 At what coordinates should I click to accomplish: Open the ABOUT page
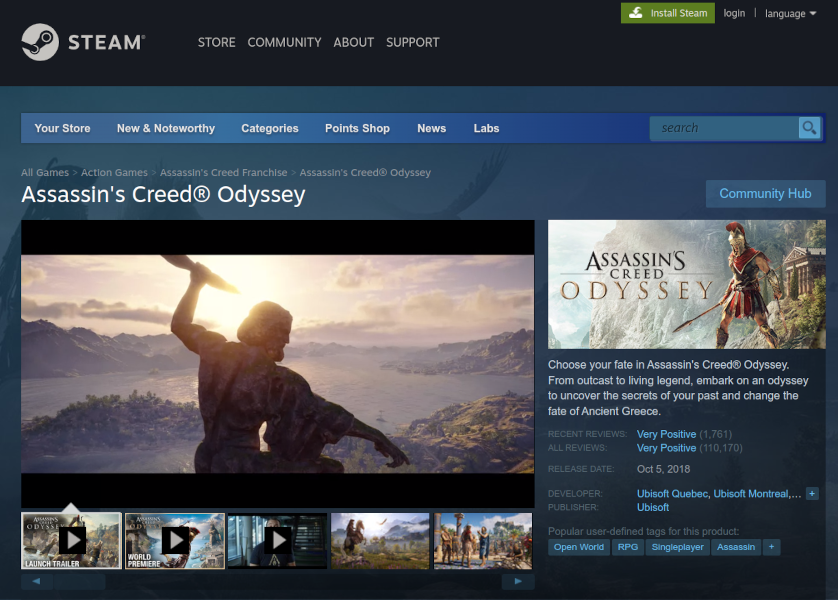point(353,42)
